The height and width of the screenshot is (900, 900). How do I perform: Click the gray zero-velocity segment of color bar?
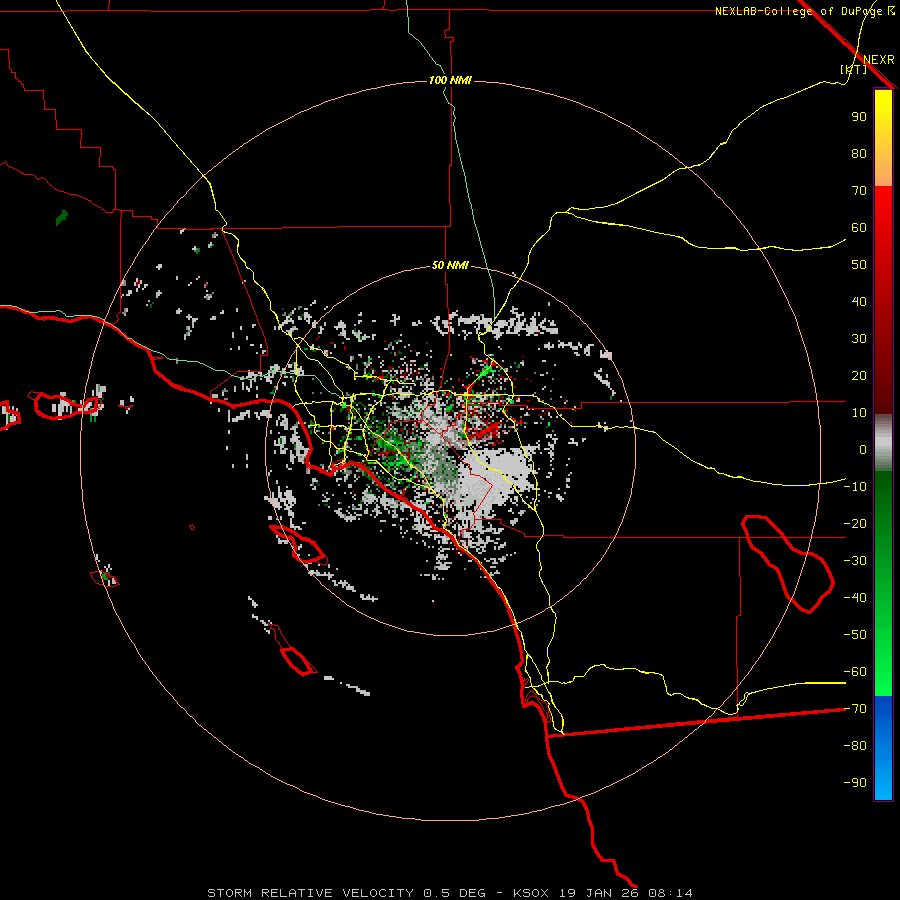pyautogui.click(x=883, y=443)
